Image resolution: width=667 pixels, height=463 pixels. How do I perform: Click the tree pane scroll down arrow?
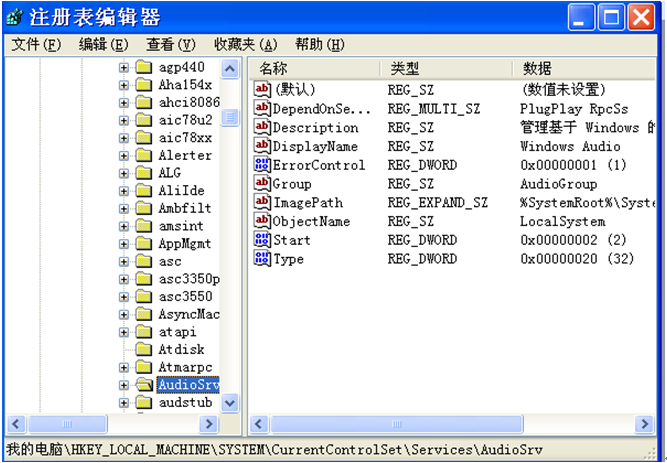tap(230, 402)
